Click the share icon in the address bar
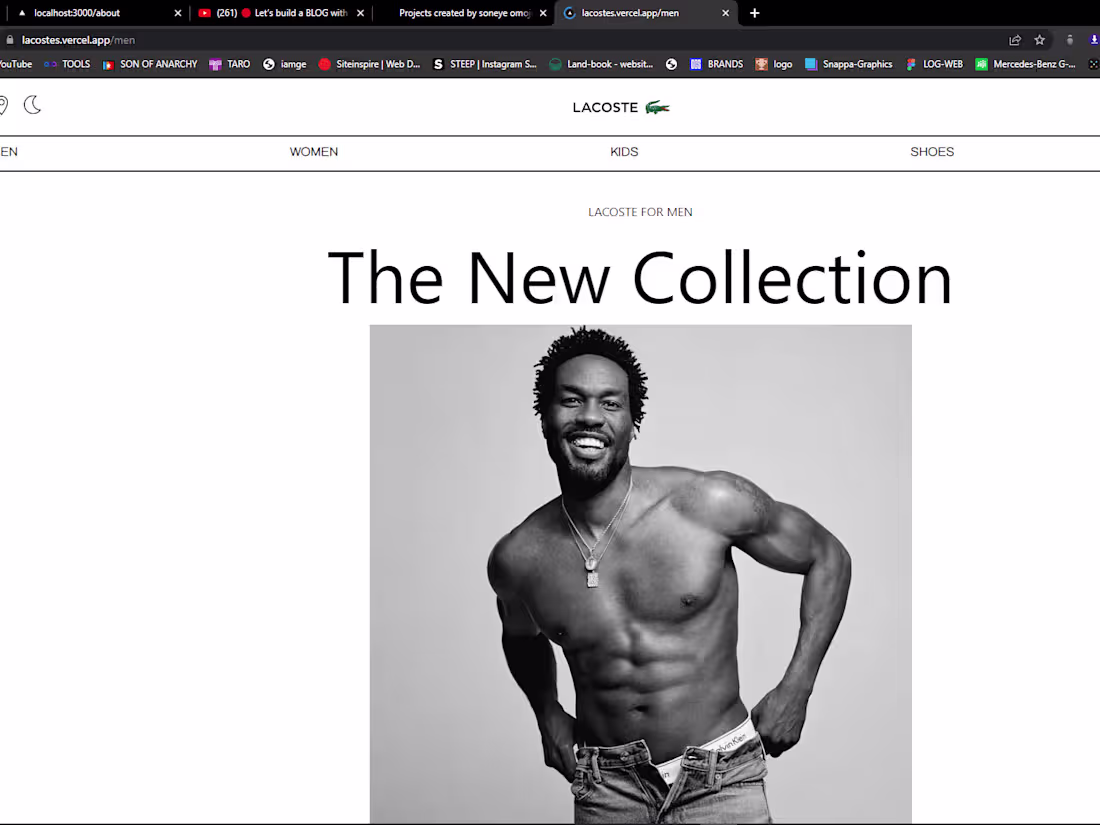Viewport: 1100px width, 825px height. [x=1014, y=39]
